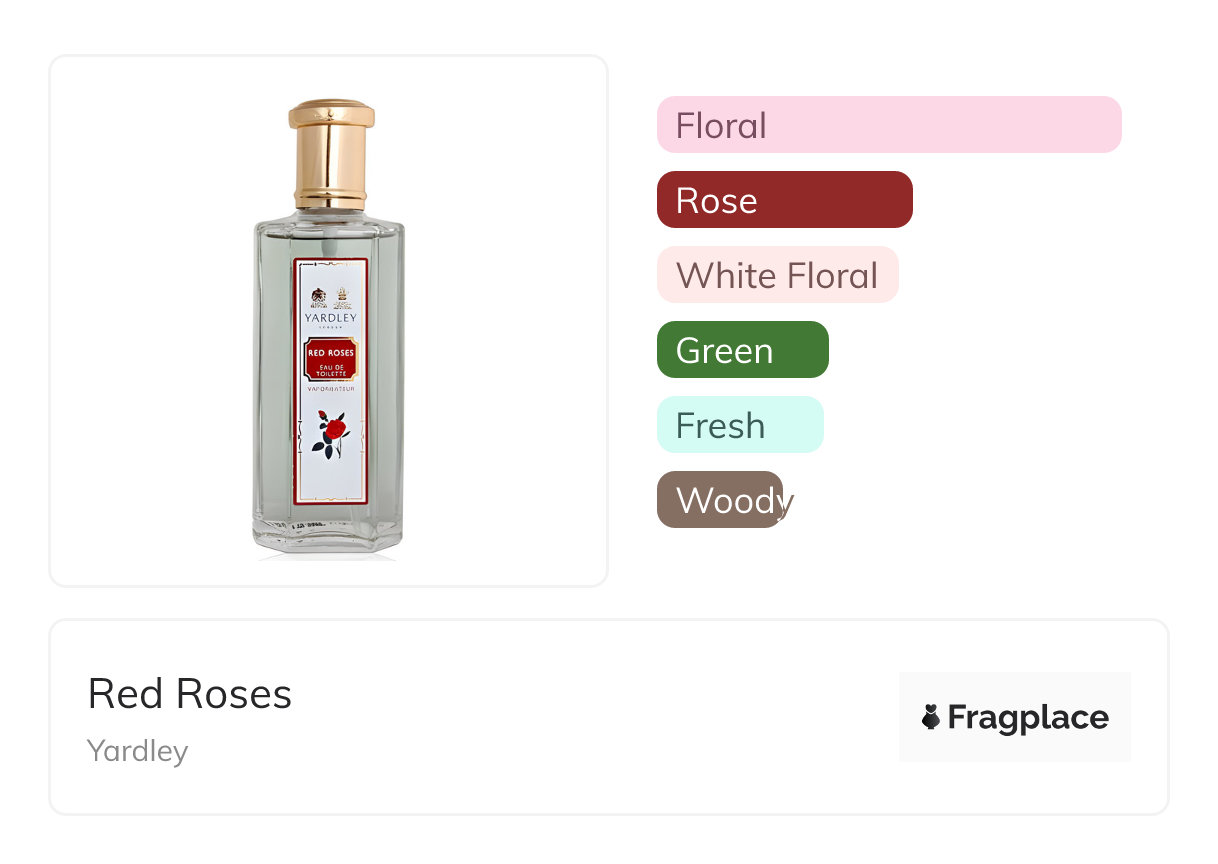Click the red rose illustration on the bottle
The width and height of the screenshot is (1218, 864).
tap(333, 433)
